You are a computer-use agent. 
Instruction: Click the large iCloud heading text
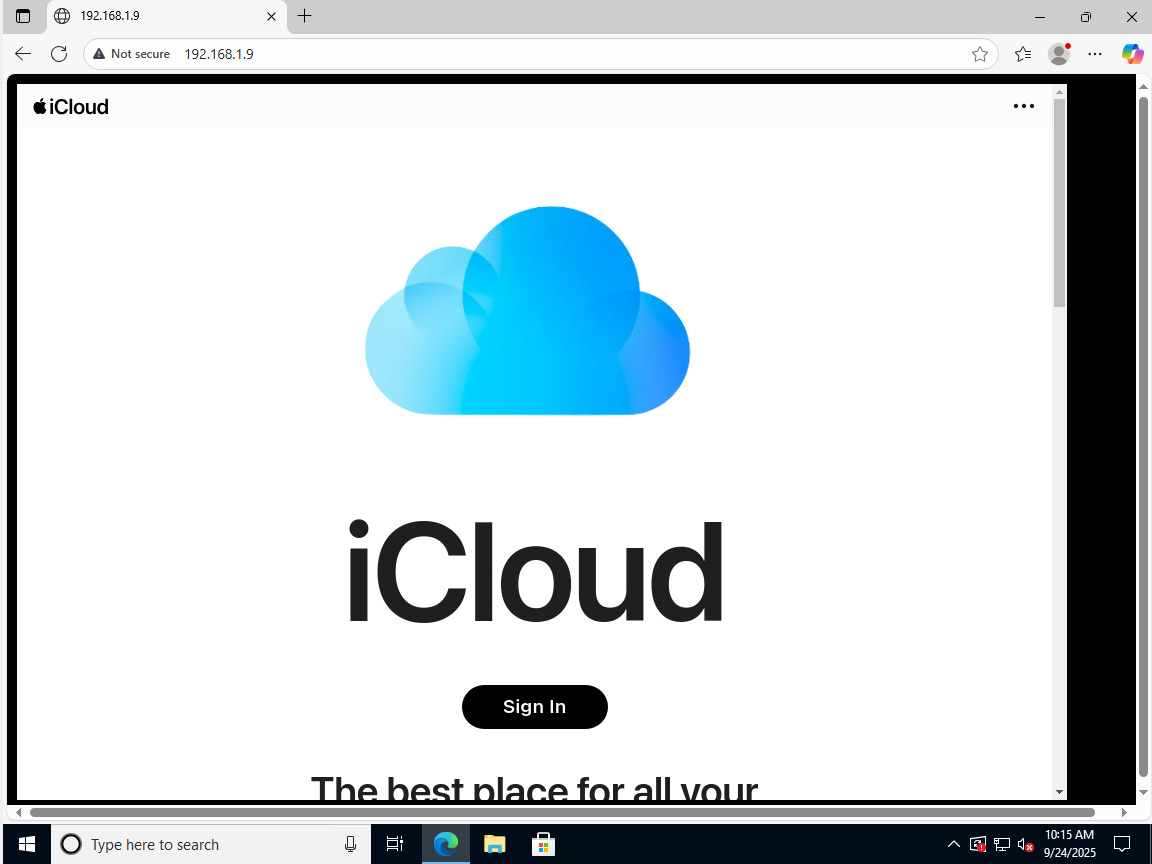(x=535, y=572)
